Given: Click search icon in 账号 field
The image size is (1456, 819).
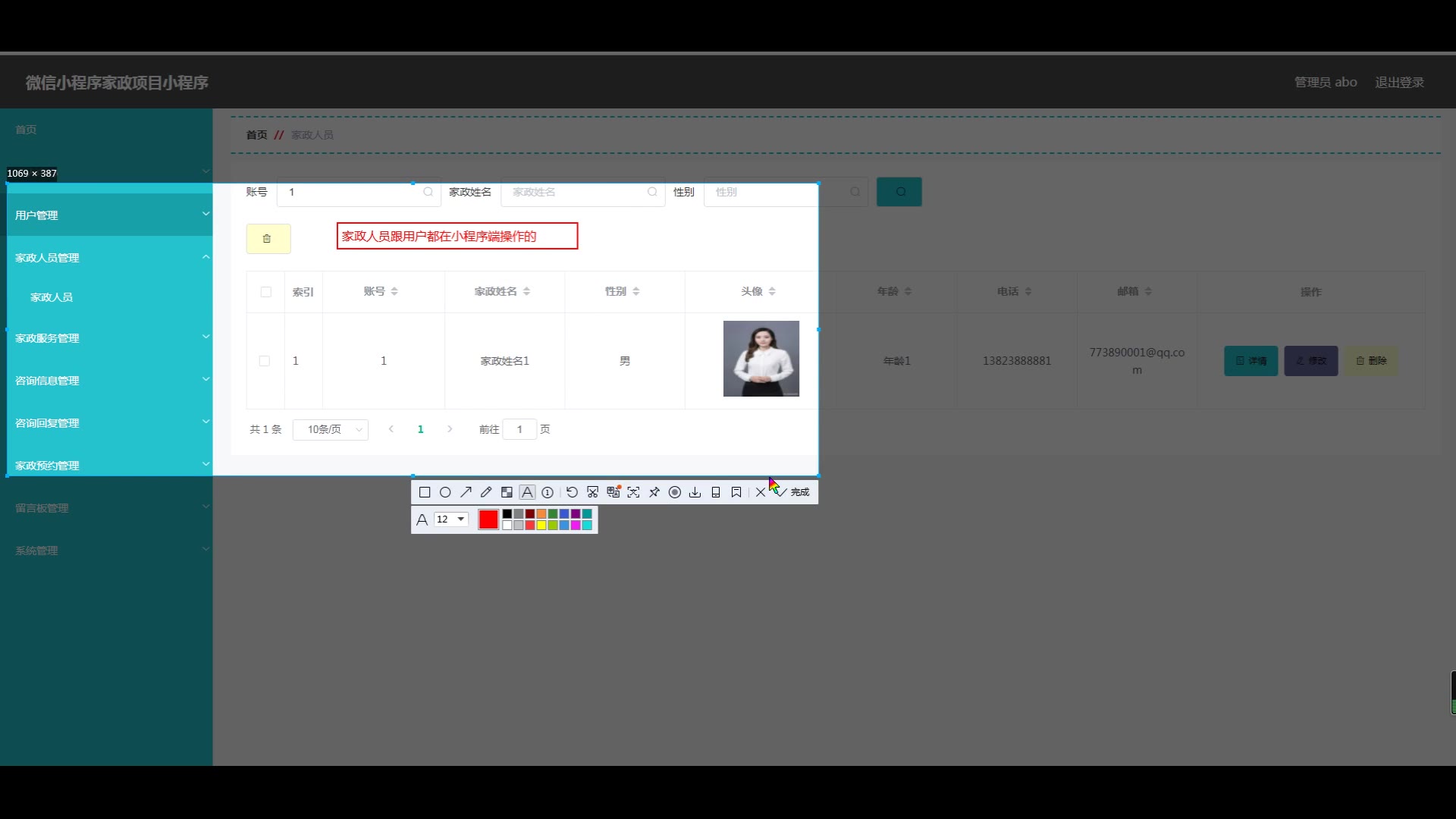Looking at the screenshot, I should [x=428, y=192].
